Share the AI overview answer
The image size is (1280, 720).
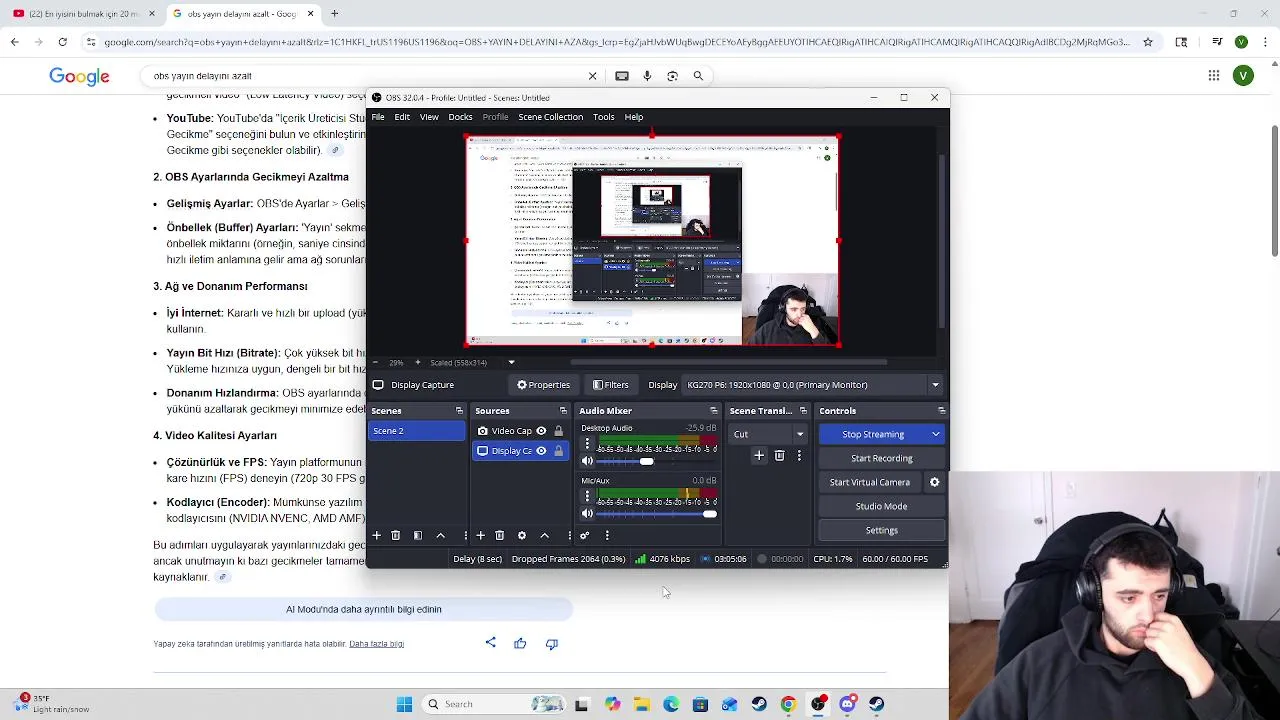tap(490, 643)
